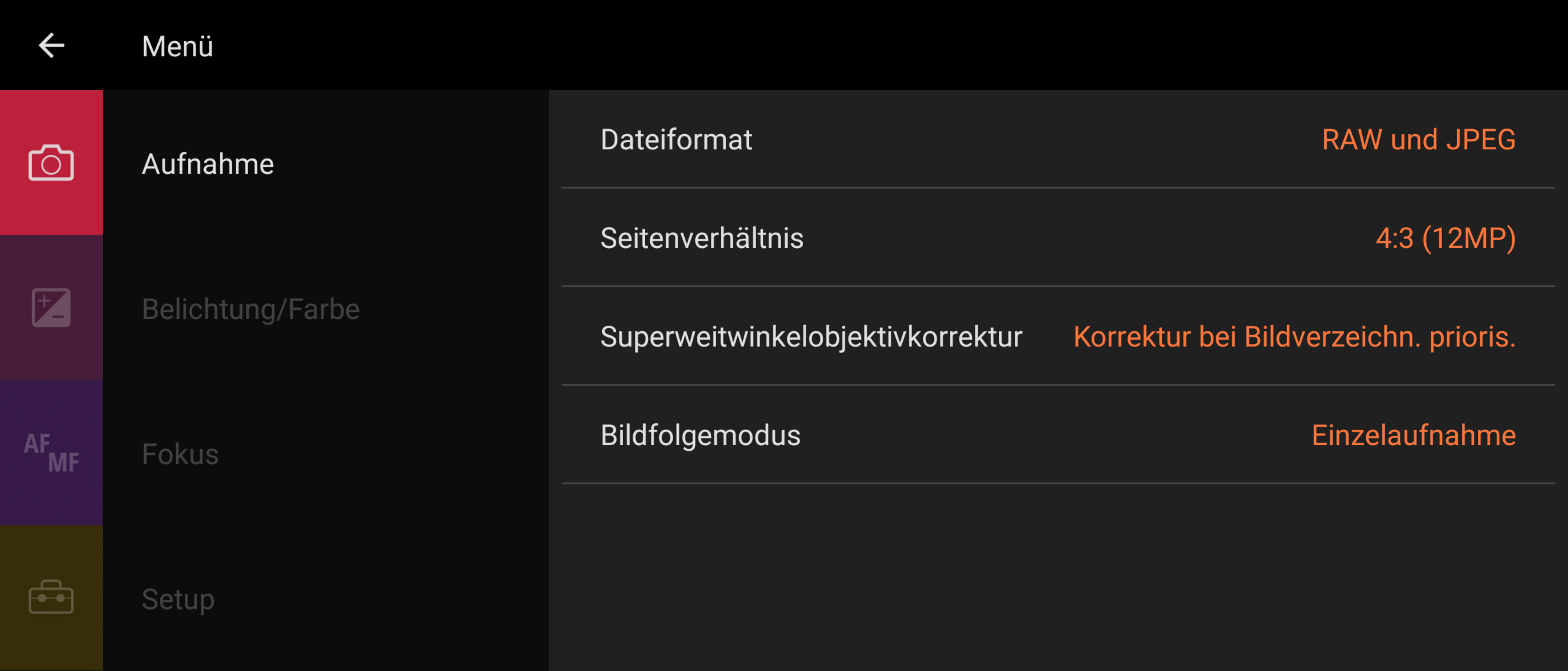Open the Seitenverhältnis setting
This screenshot has height=671, width=1568.
[x=1058, y=238]
